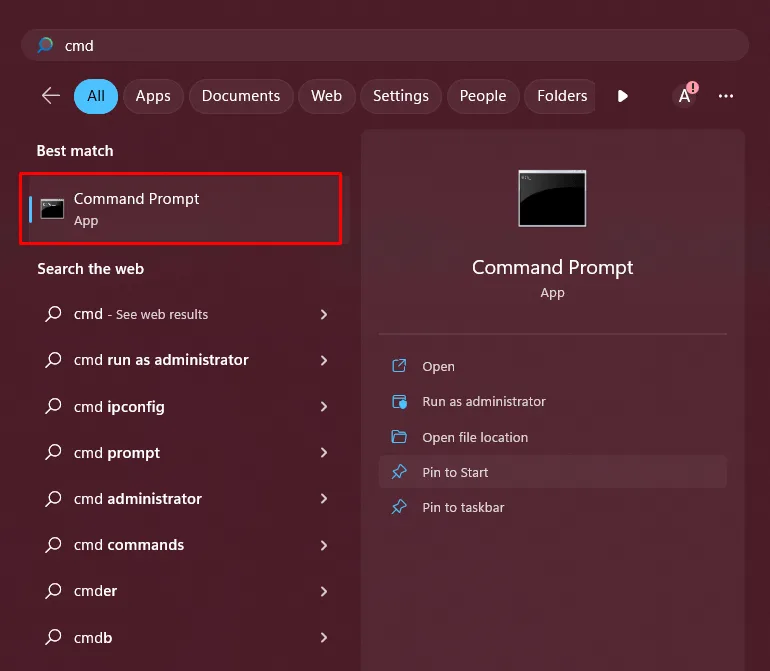Image resolution: width=770 pixels, height=671 pixels.
Task: Click the user account avatar icon
Action: (x=685, y=96)
